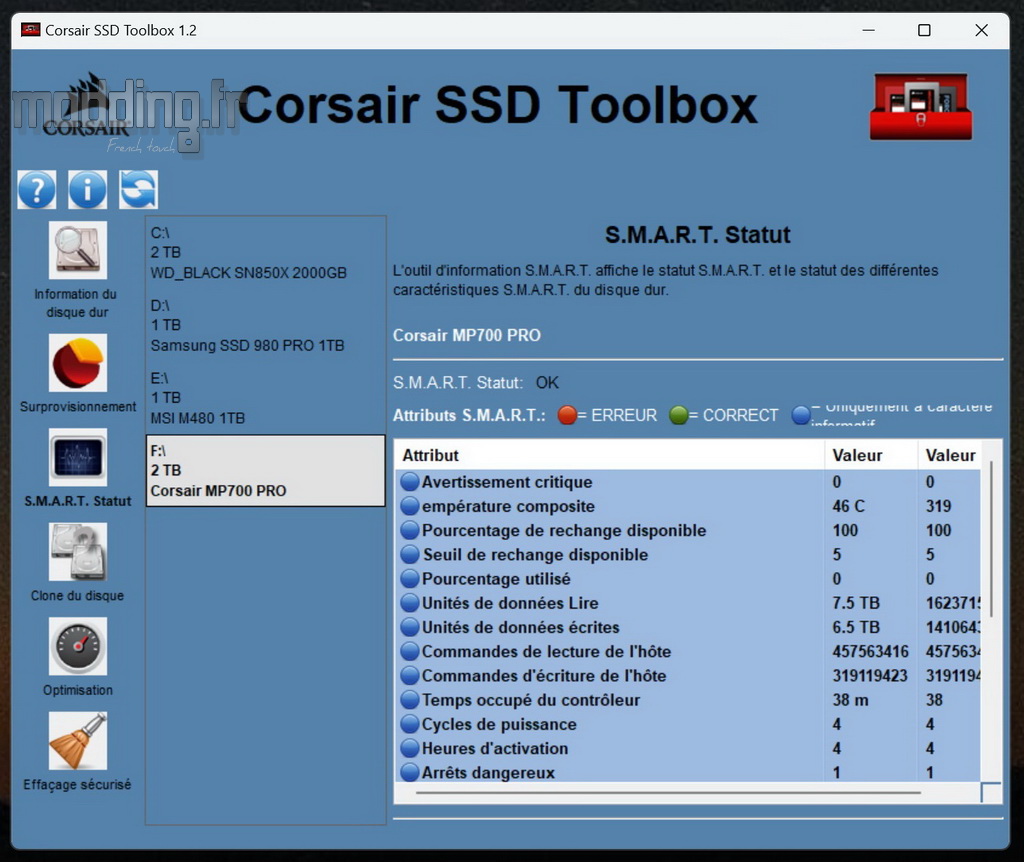Screen dimensions: 1024x862
Task: Click the blue status dot beside Cycles de puissance
Action: coord(409,724)
